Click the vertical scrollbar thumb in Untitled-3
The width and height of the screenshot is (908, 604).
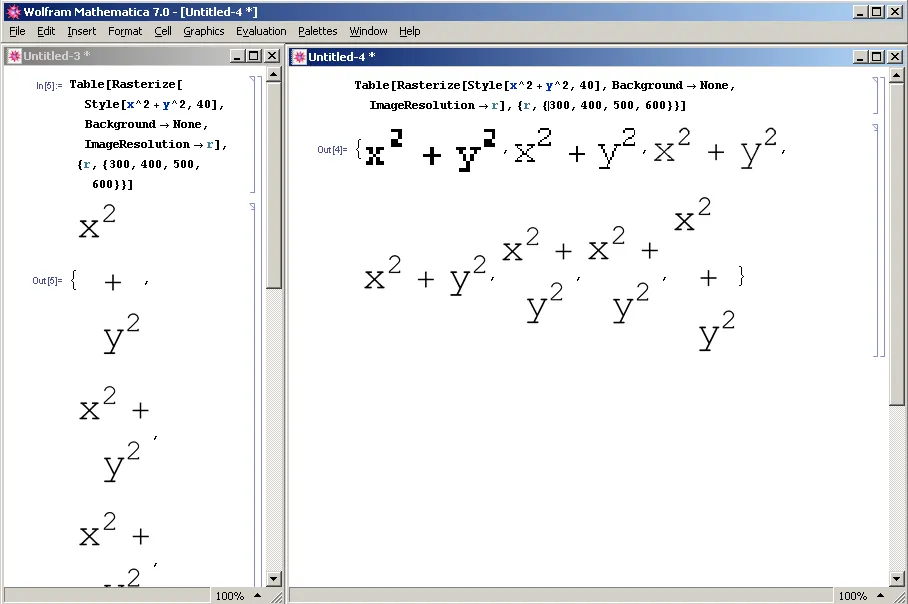coord(274,185)
